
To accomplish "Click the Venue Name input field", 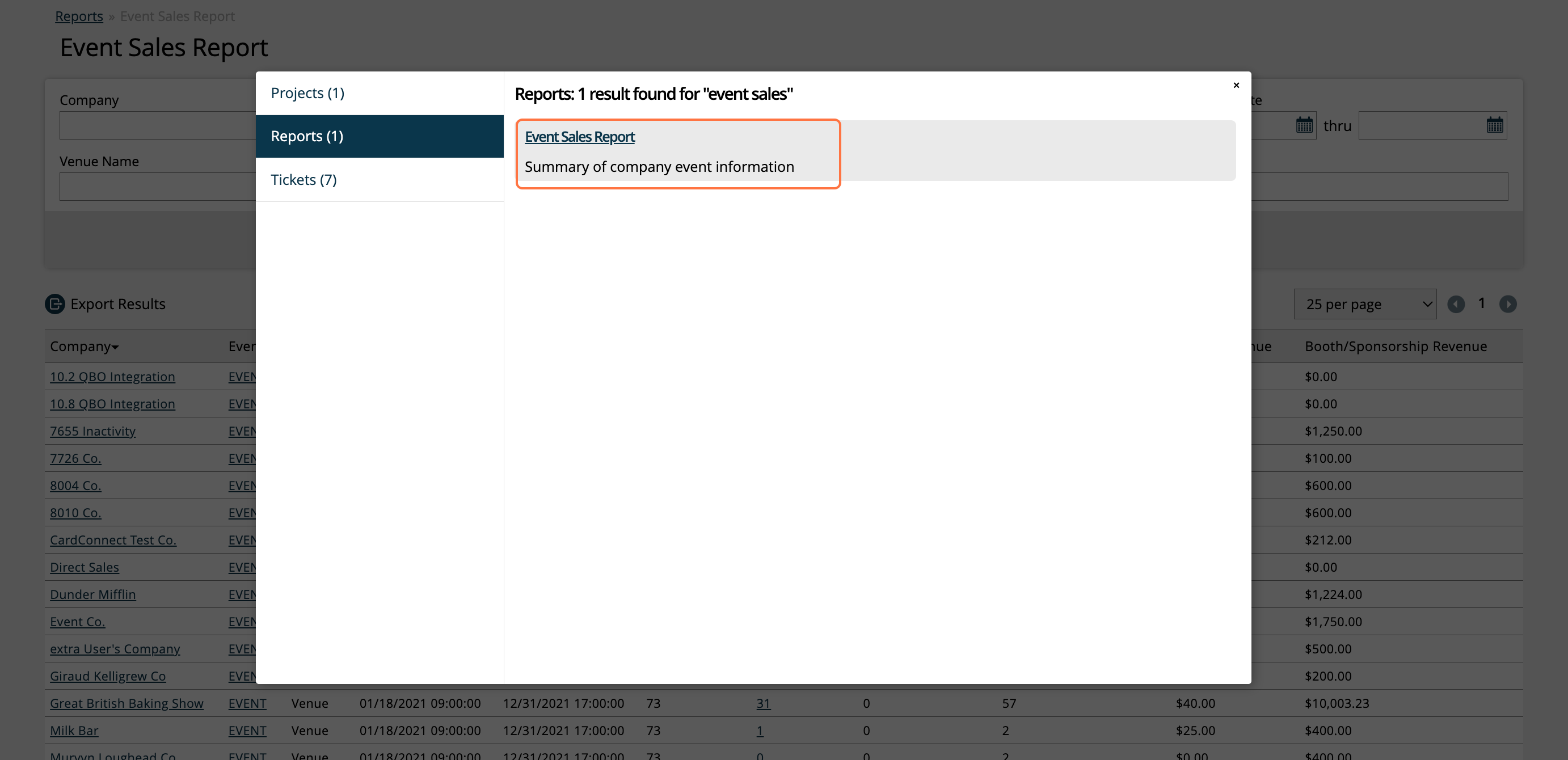I will (158, 186).
